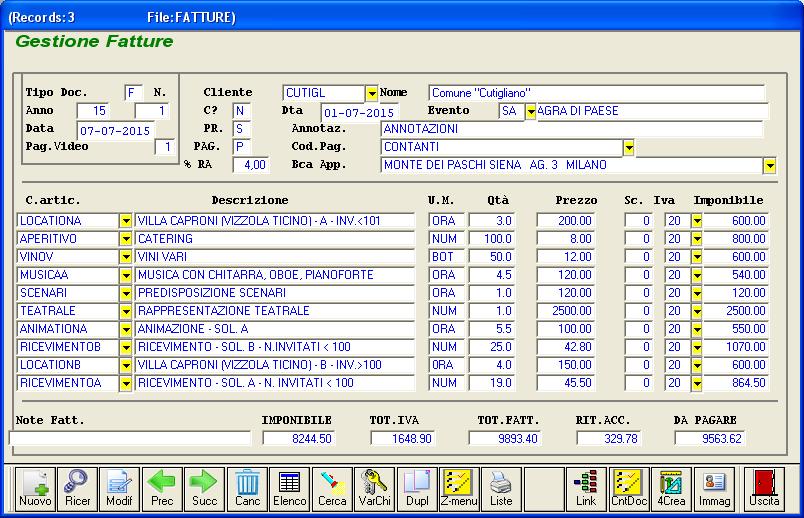Exit with the Uscita door icon
This screenshot has width=804, height=518.
tap(765, 487)
